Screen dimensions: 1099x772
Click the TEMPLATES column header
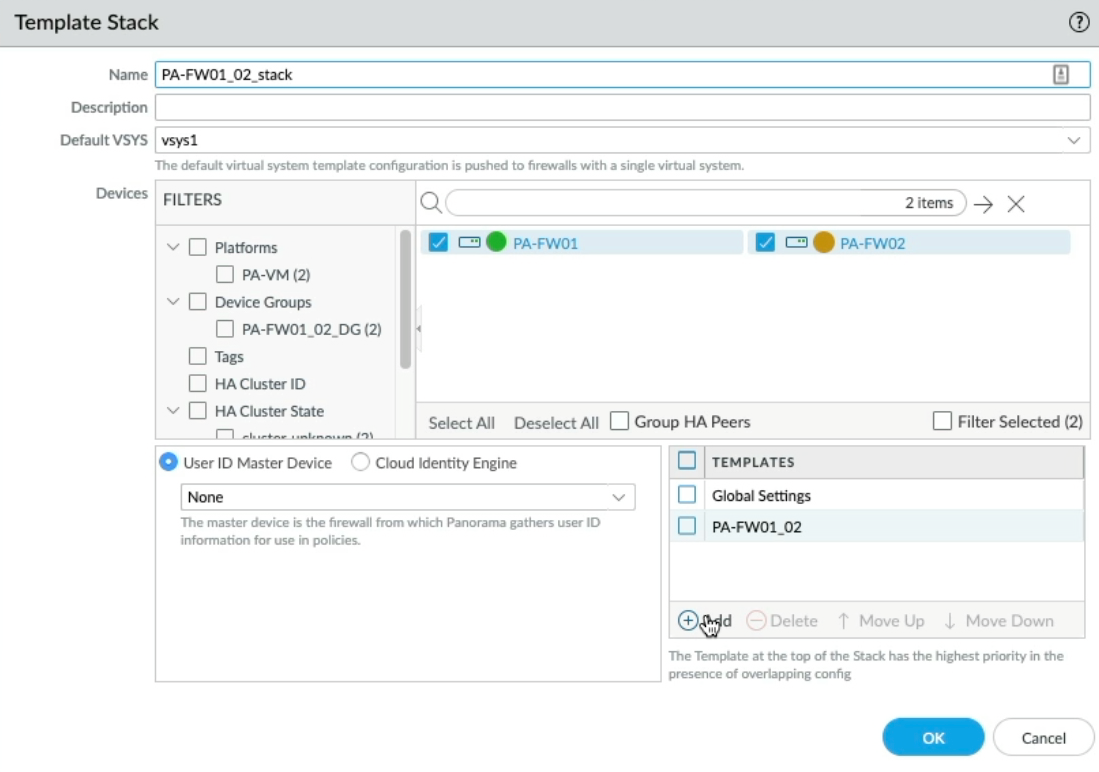[753, 462]
